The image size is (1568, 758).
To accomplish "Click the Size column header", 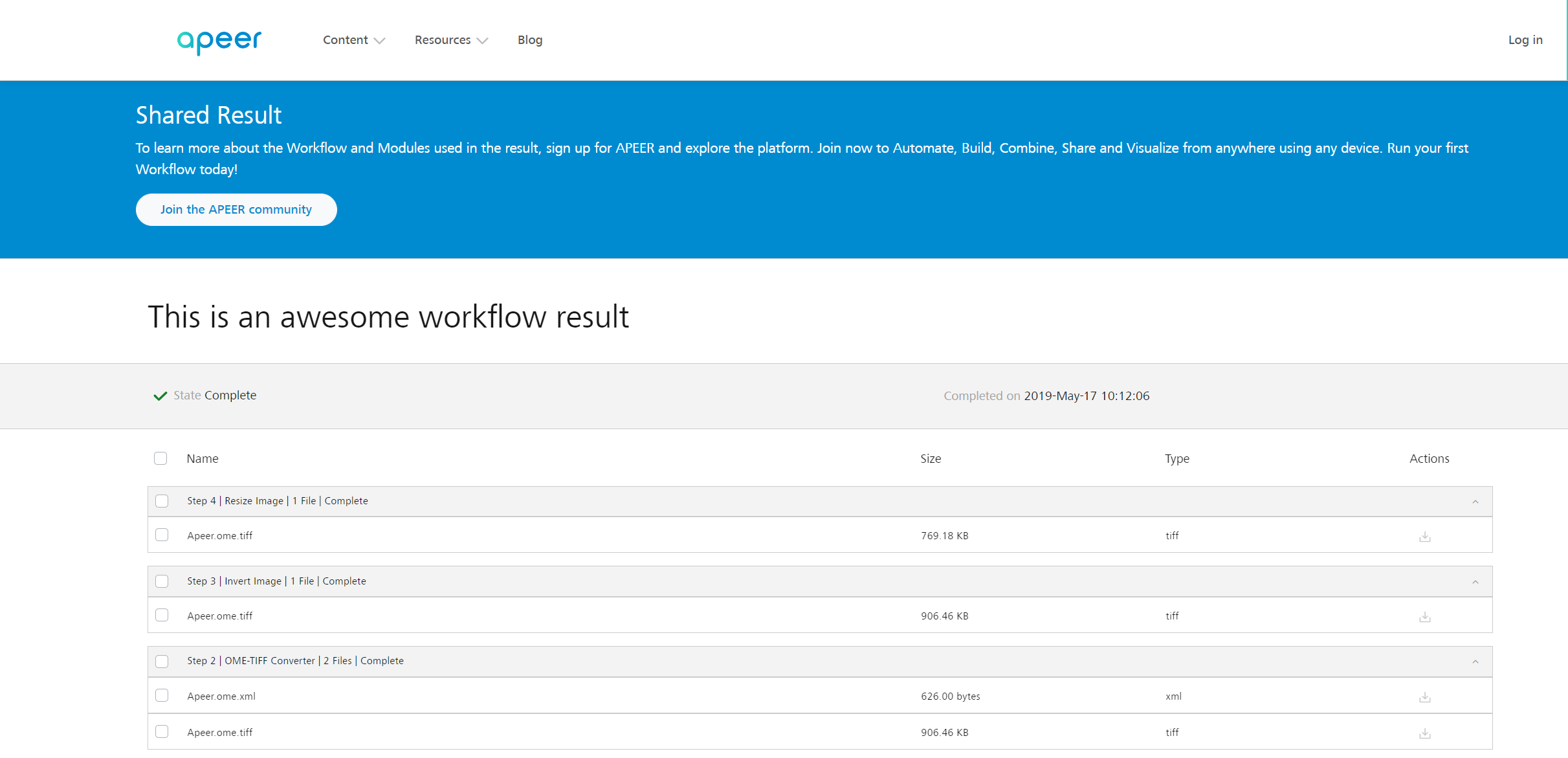I will [x=930, y=458].
